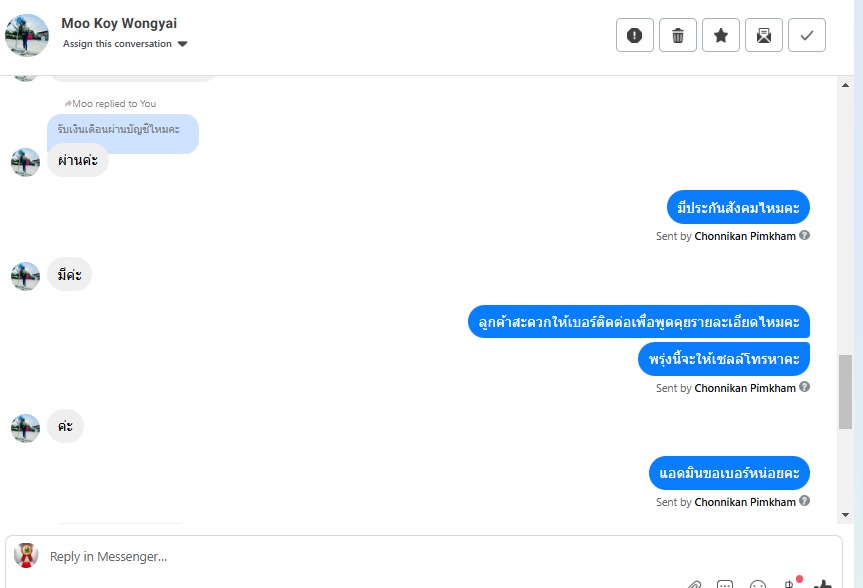The width and height of the screenshot is (863, 588).
Task: Mark conversation unread with envelope icon
Action: click(763, 35)
